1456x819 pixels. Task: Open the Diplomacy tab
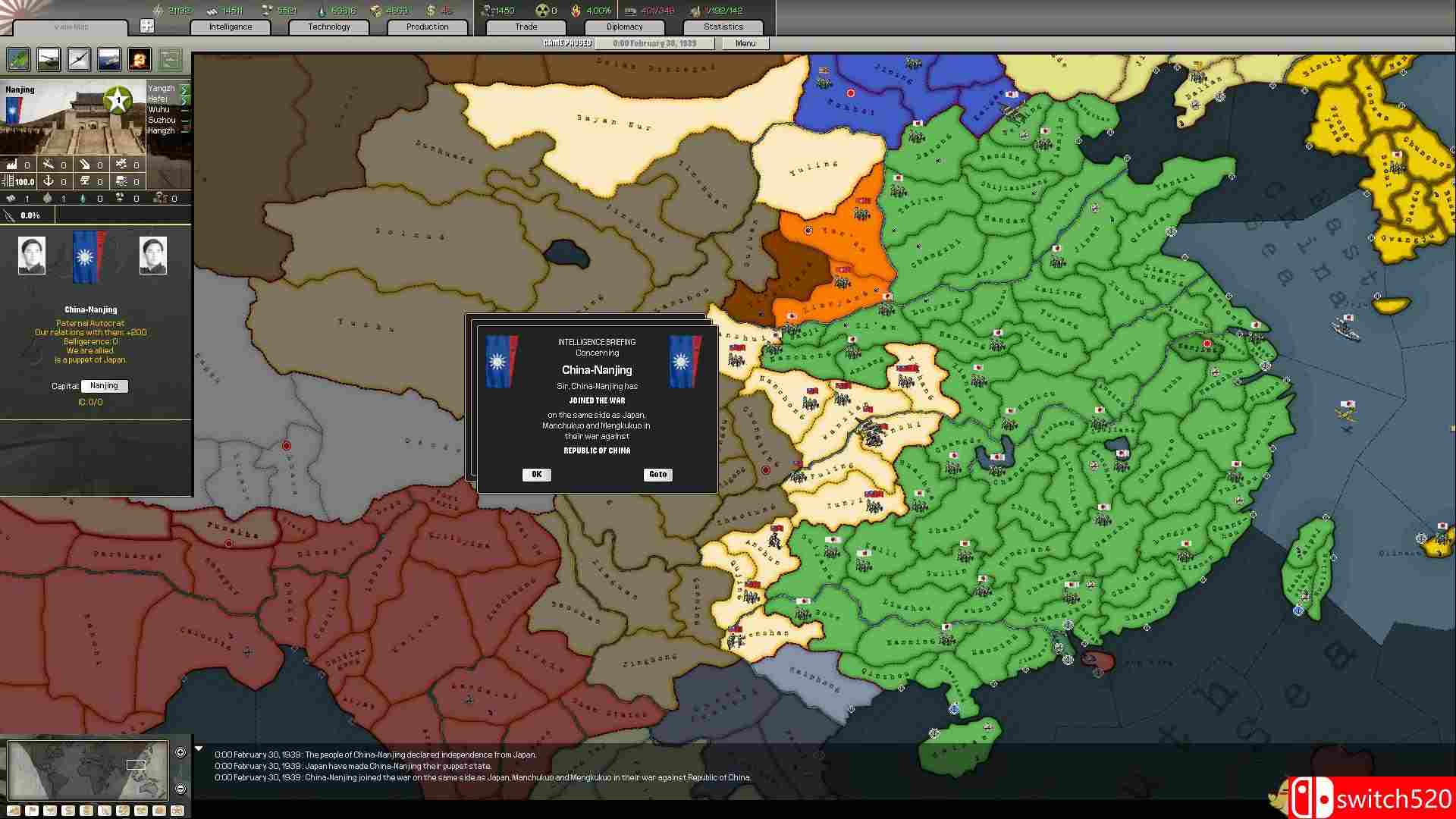tap(624, 27)
